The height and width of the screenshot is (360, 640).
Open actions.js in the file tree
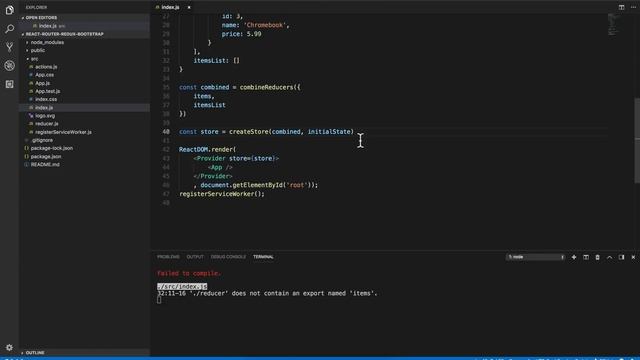tap(46, 67)
